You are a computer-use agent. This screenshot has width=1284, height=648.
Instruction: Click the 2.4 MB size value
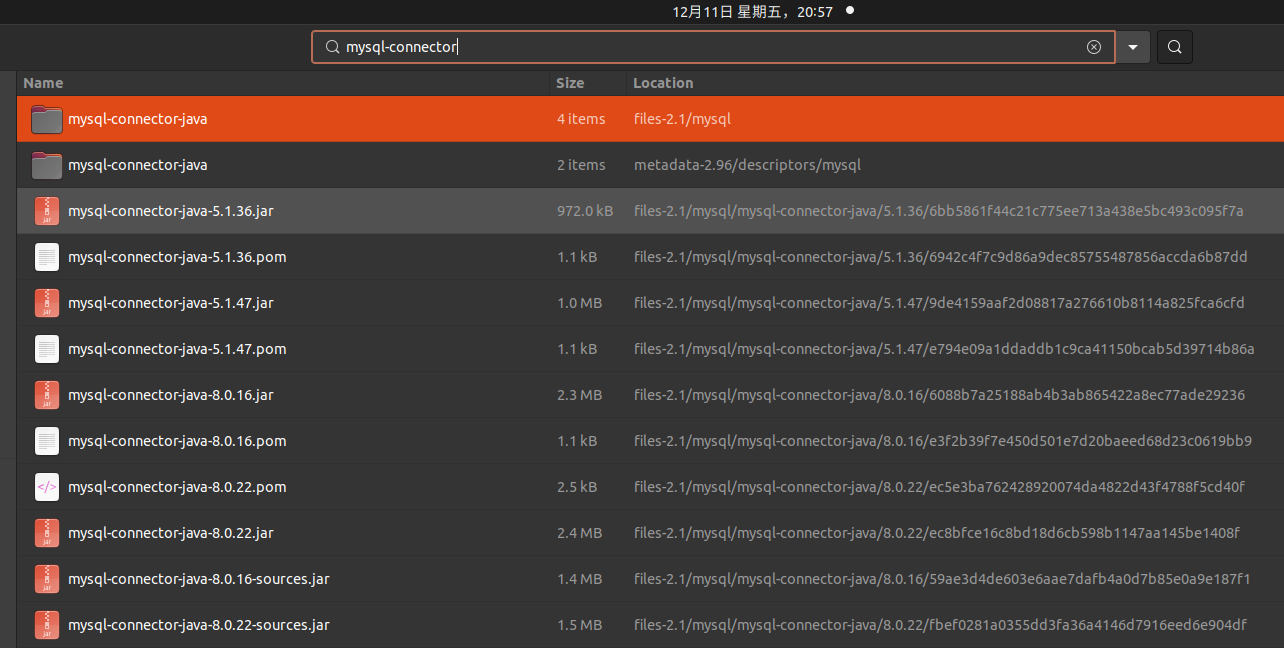tap(580, 533)
